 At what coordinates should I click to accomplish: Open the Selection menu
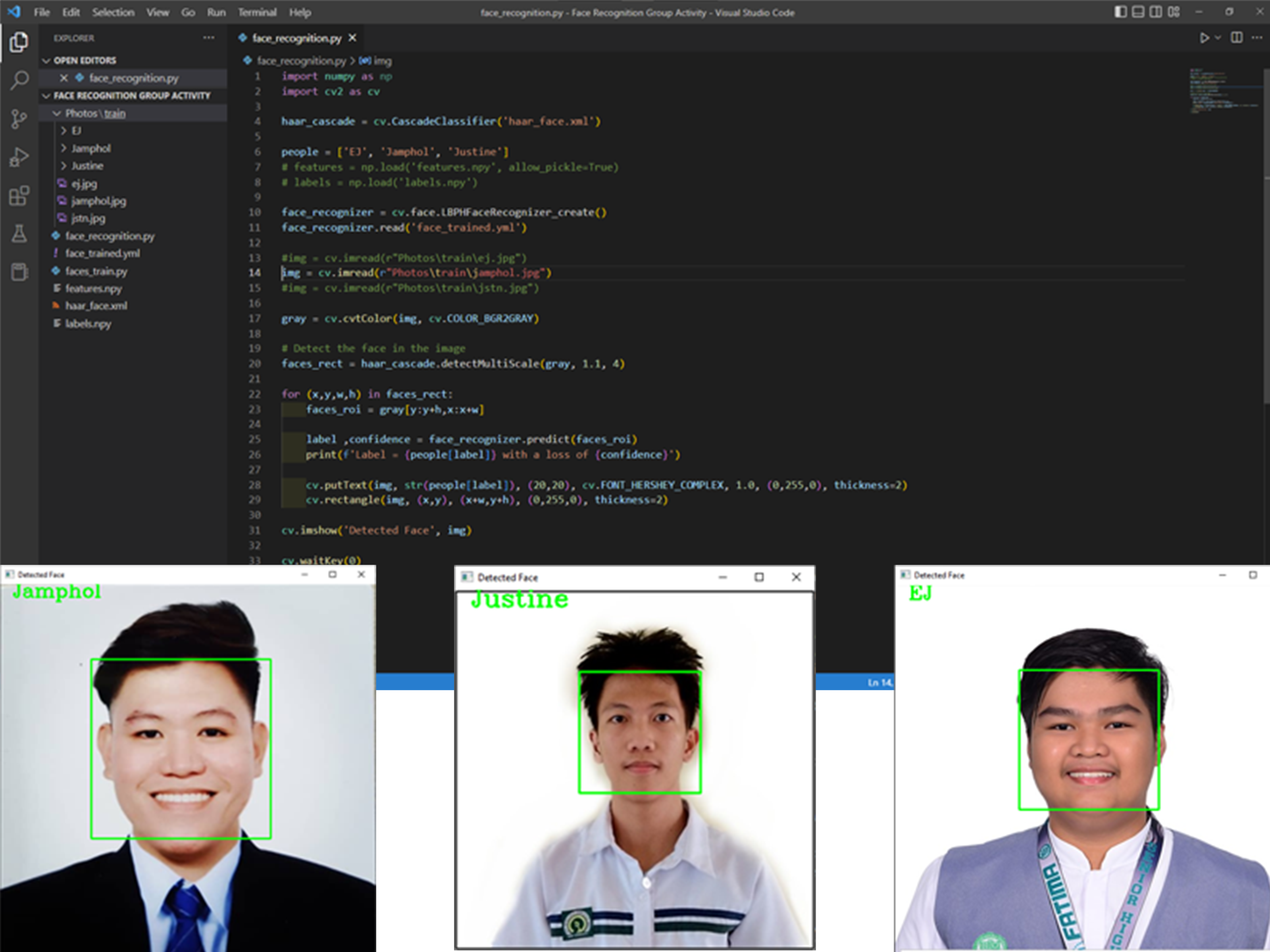coord(113,12)
